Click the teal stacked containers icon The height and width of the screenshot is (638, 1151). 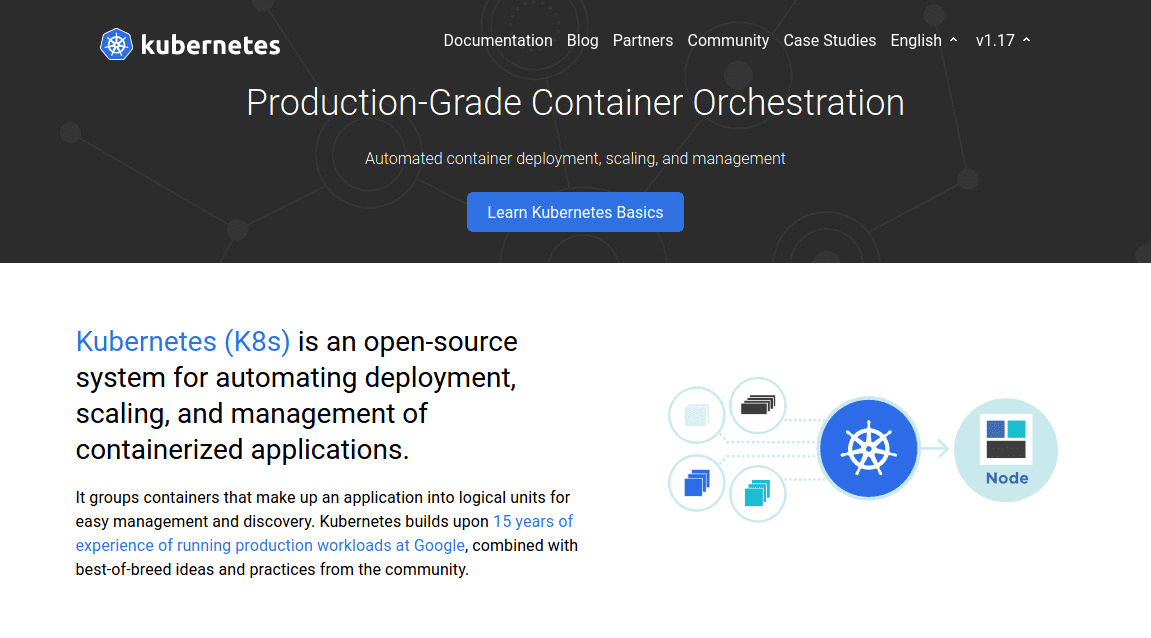(x=758, y=493)
